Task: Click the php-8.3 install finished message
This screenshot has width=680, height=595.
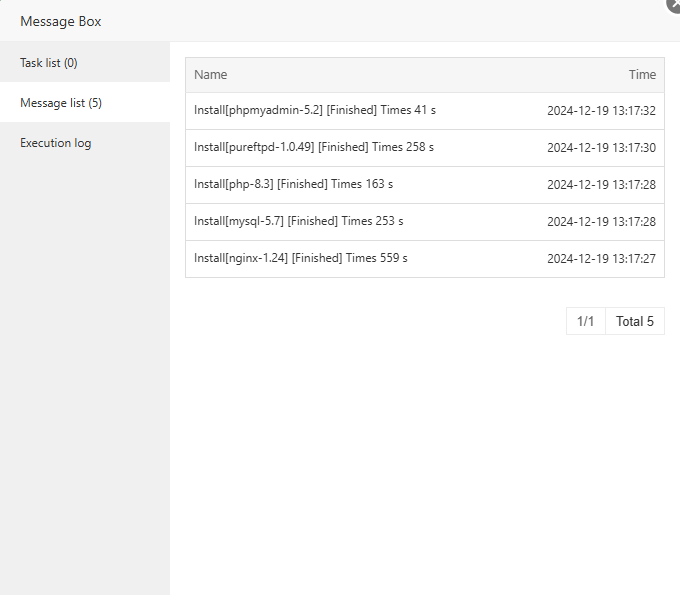Action: tap(294, 184)
